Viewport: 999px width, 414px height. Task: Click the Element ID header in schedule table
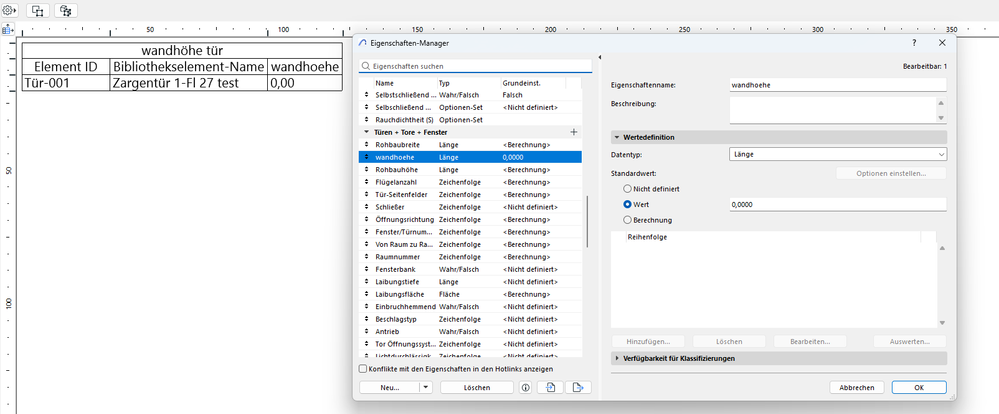coord(66,66)
